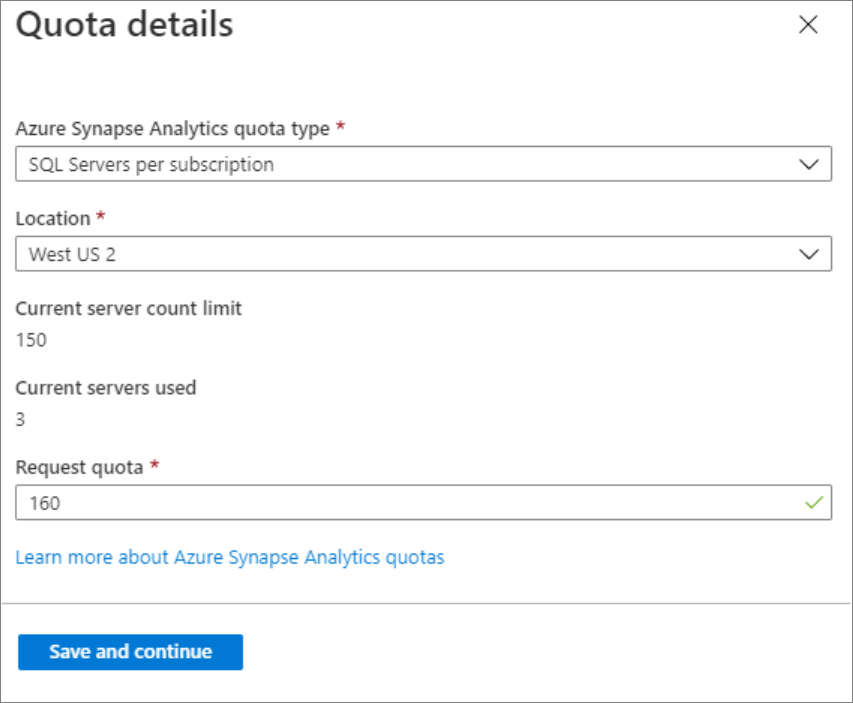Expand the quota type dropdown chevron

810,165
